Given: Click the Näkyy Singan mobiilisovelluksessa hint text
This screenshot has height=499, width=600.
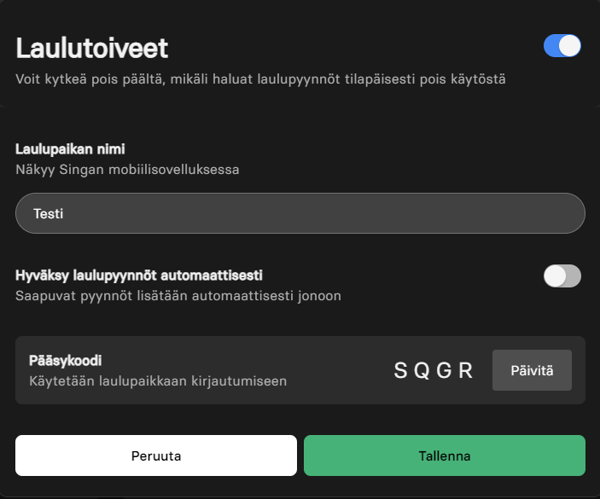Looking at the screenshot, I should [x=127, y=170].
